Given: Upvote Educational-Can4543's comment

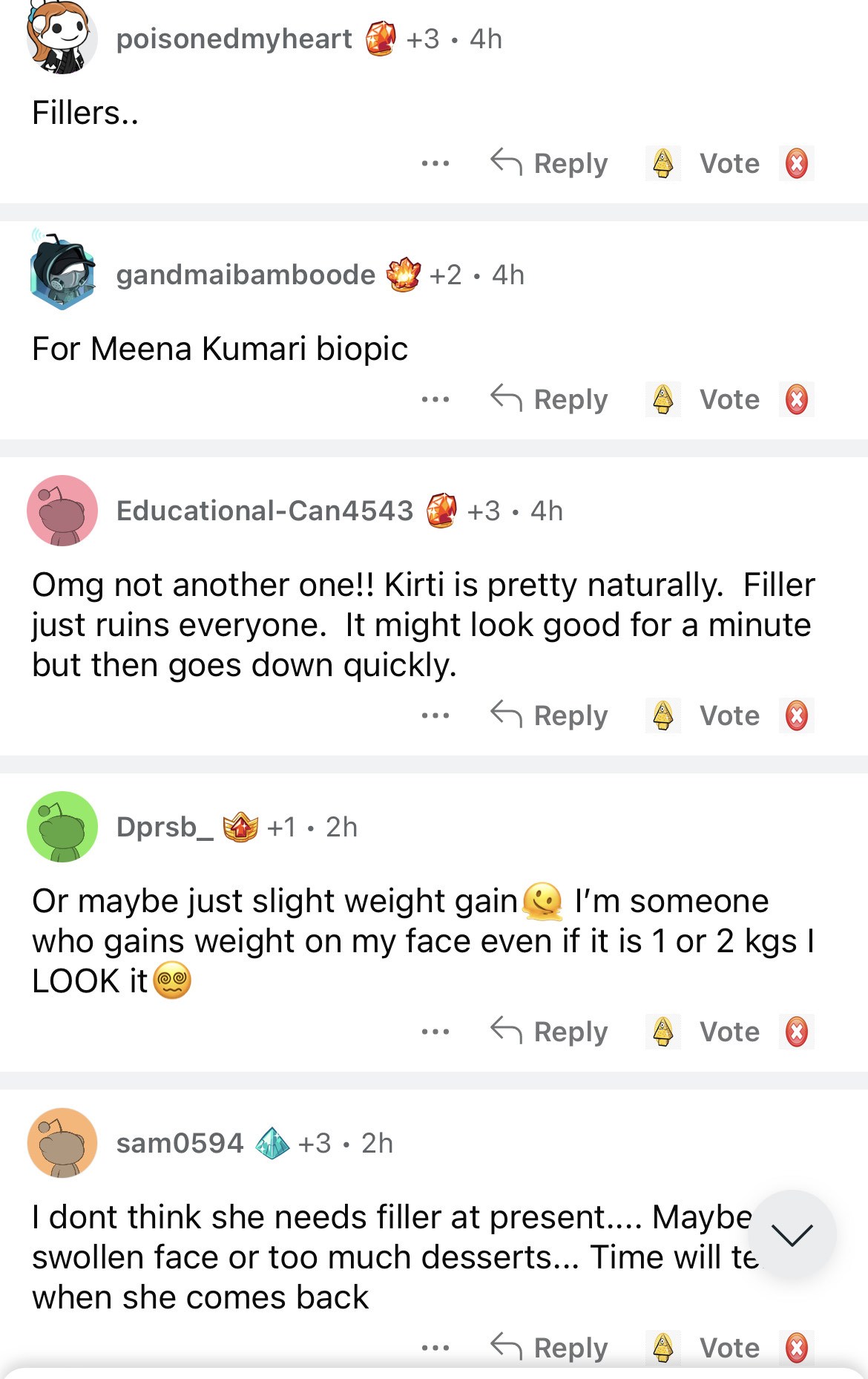Looking at the screenshot, I should pos(663,715).
